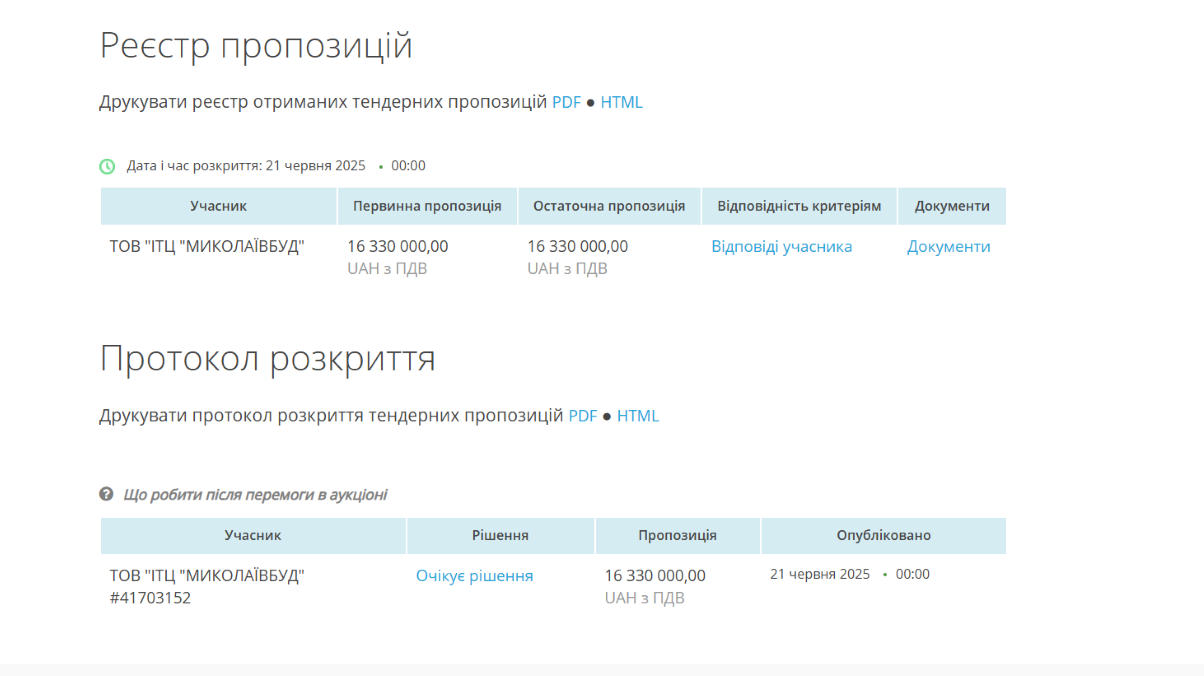Click Очікує рішення decision link
The image size is (1204, 676).
(x=475, y=576)
